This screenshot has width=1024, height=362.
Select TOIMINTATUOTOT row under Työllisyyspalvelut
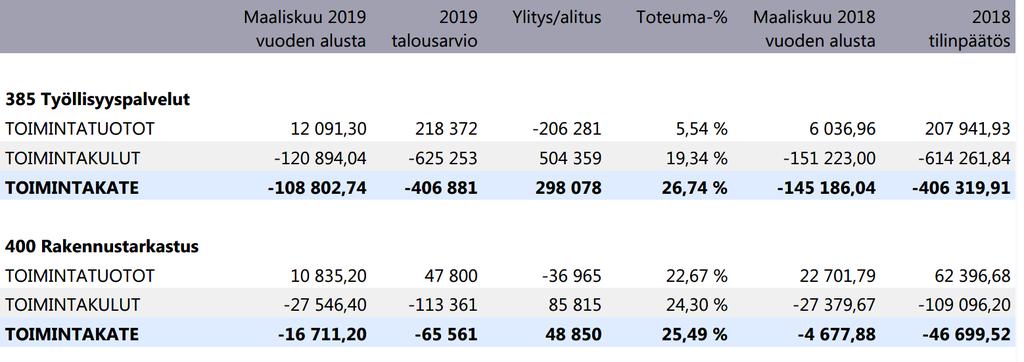click(x=509, y=129)
